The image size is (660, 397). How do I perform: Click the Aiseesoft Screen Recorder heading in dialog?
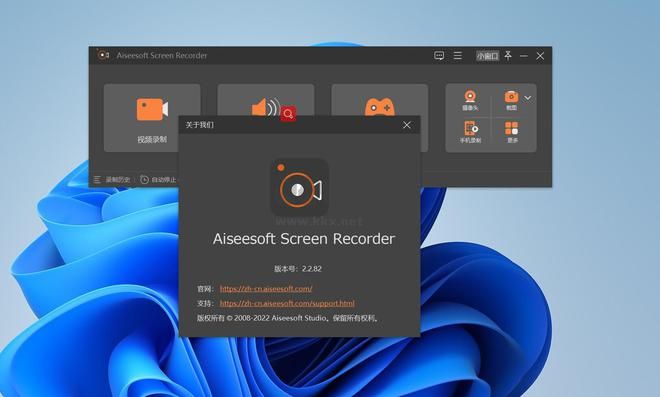[x=304, y=239]
